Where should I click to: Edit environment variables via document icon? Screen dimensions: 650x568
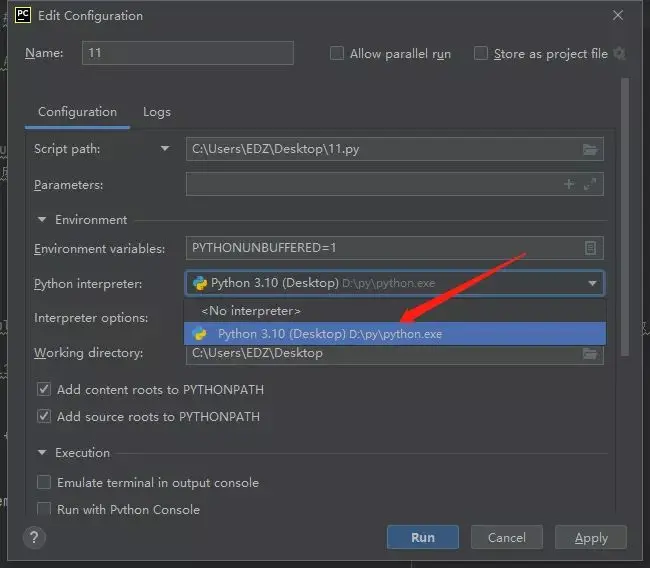(x=590, y=248)
